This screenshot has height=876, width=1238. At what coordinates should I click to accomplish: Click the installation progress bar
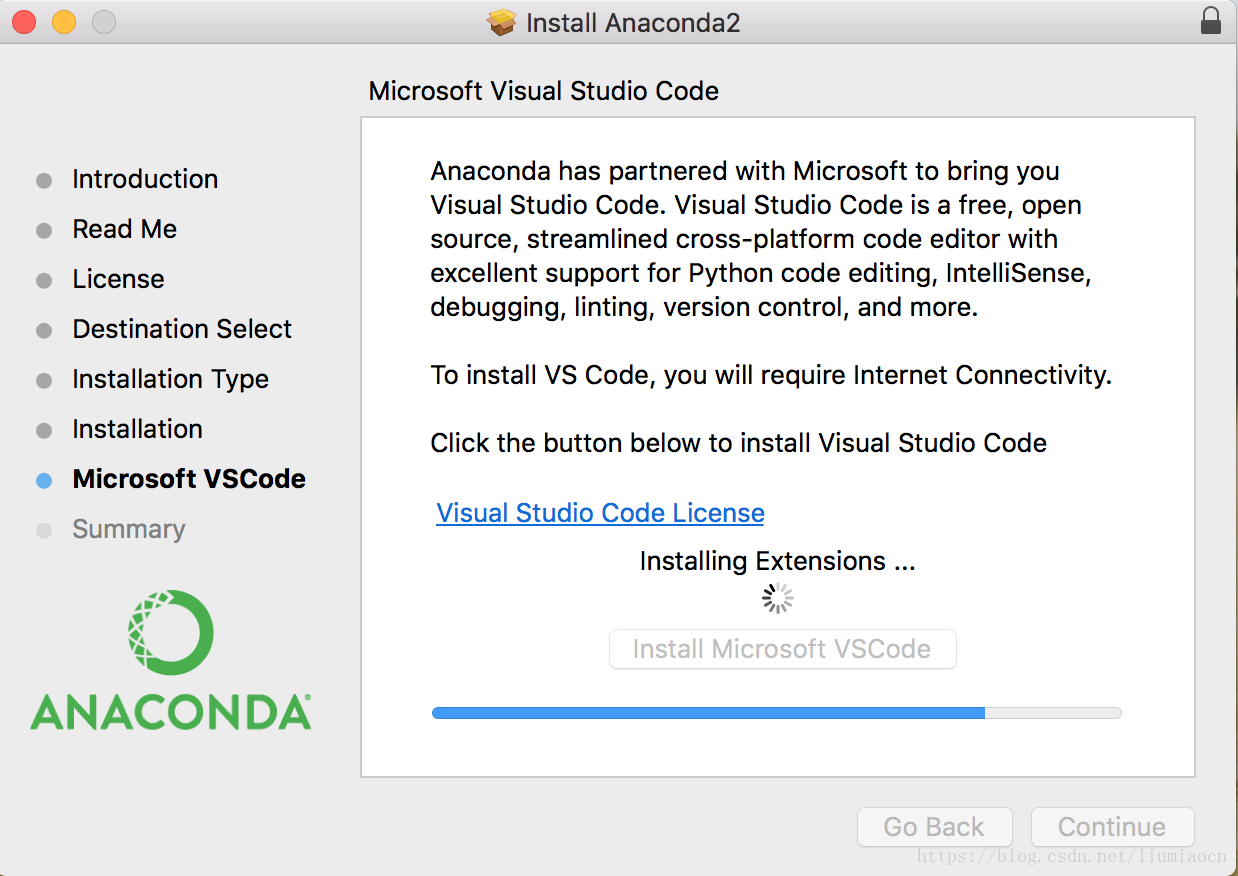tap(776, 713)
